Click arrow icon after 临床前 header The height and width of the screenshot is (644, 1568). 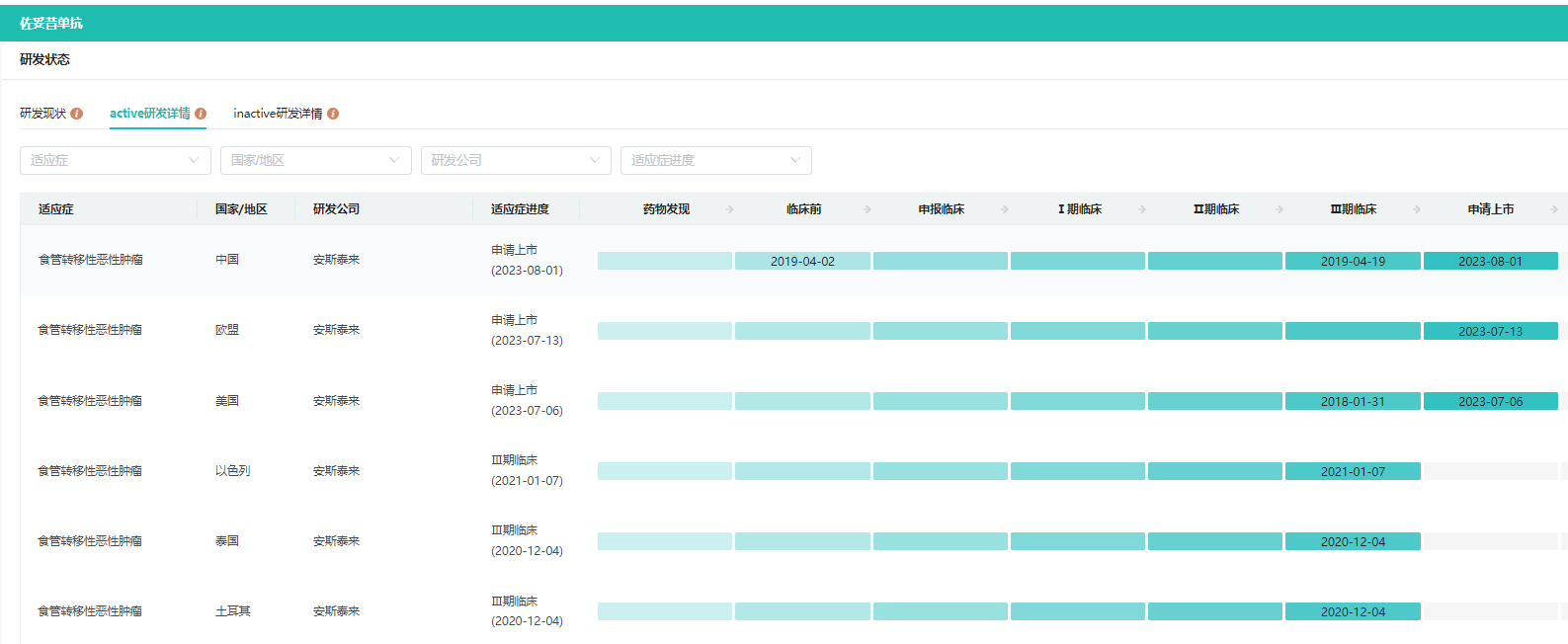(x=867, y=209)
